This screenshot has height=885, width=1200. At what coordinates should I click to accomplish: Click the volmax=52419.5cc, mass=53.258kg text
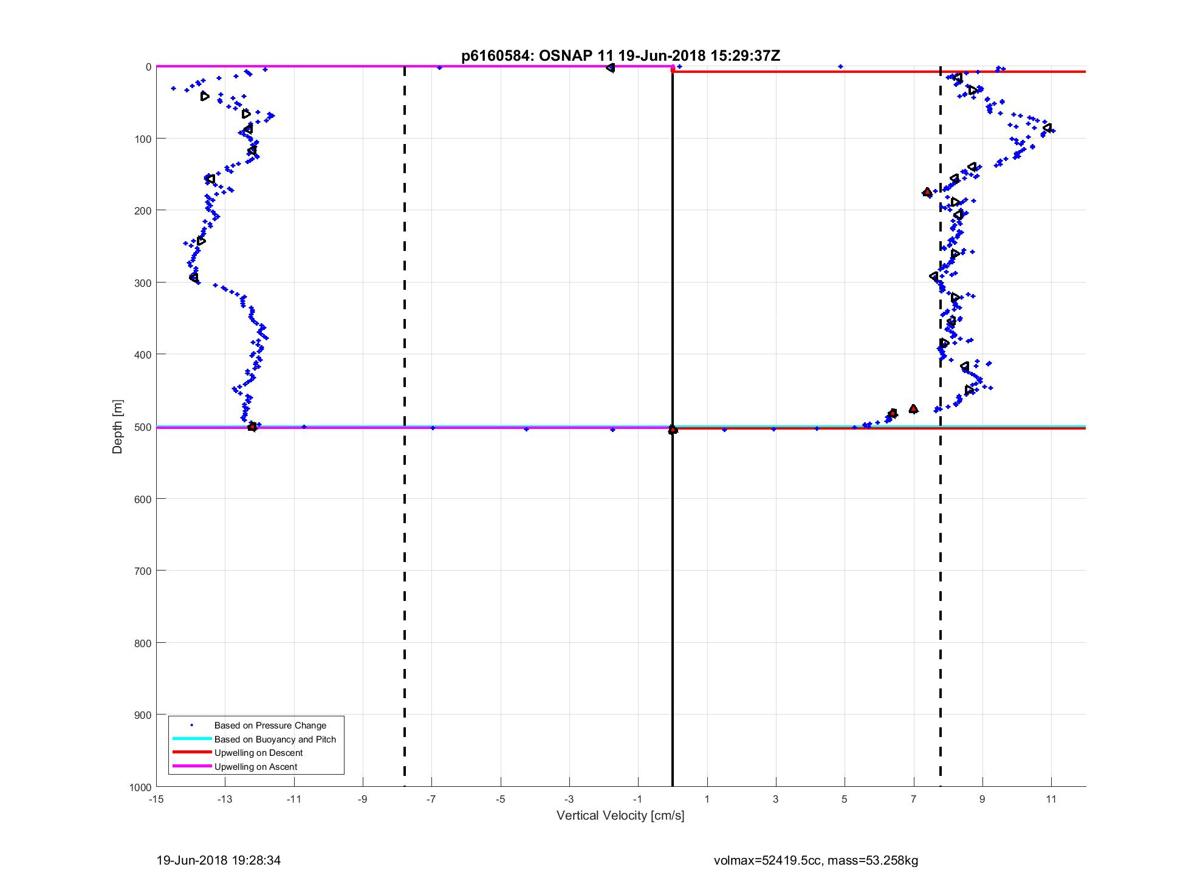coord(816,860)
